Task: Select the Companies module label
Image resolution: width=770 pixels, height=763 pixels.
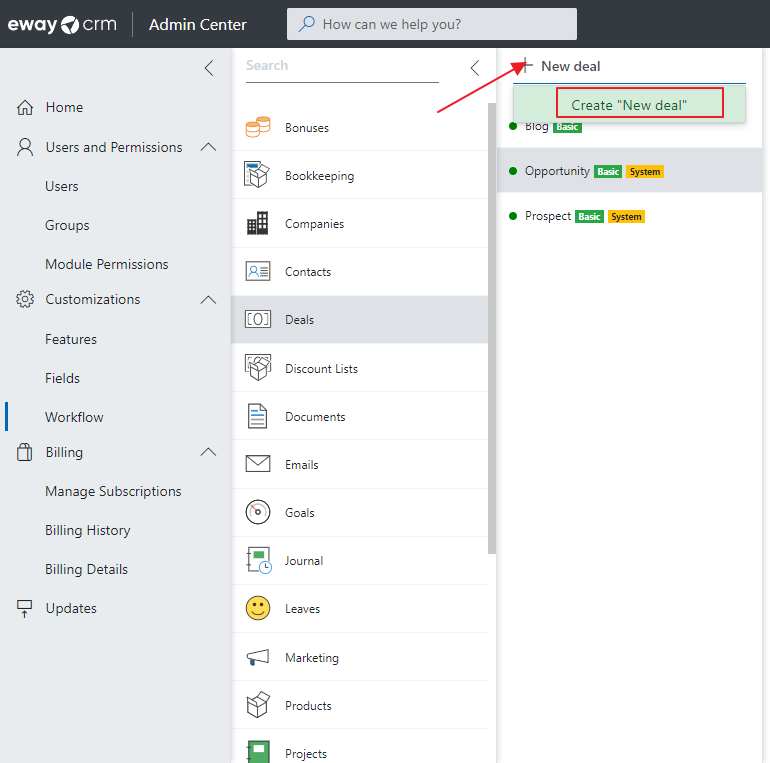Action: tap(314, 224)
